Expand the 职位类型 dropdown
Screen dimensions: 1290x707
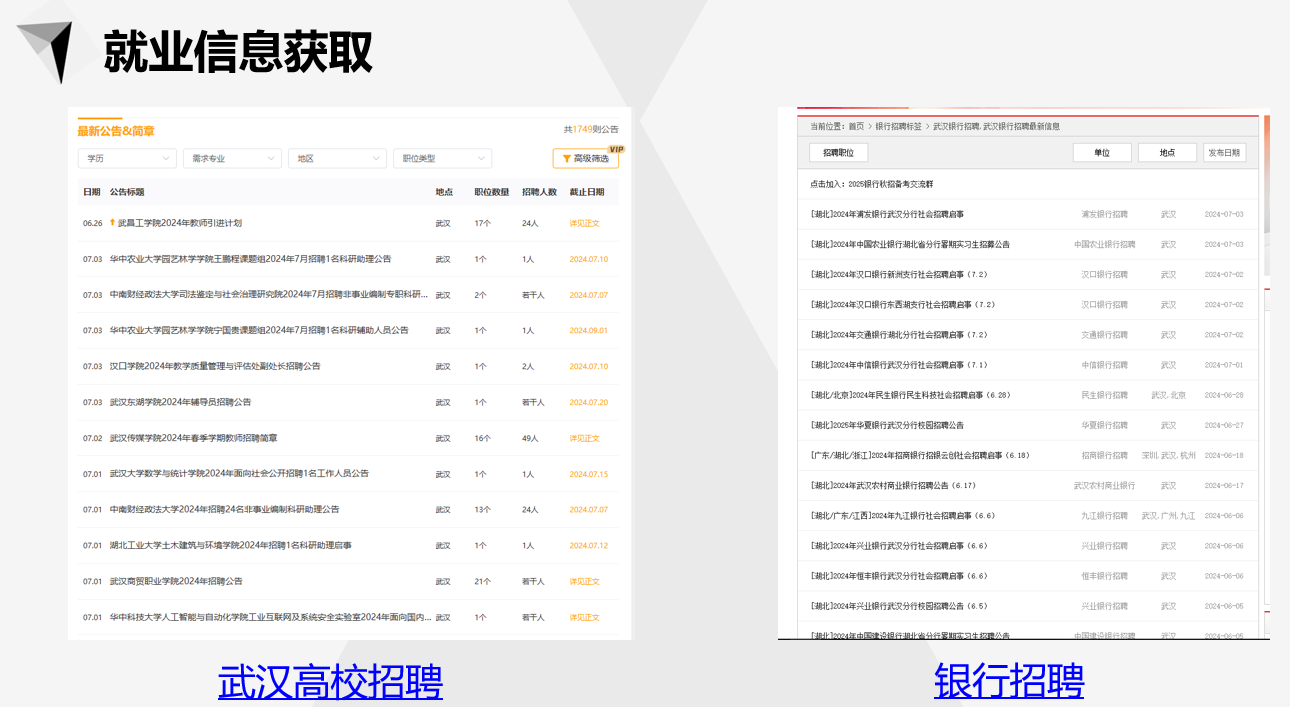tap(442, 159)
